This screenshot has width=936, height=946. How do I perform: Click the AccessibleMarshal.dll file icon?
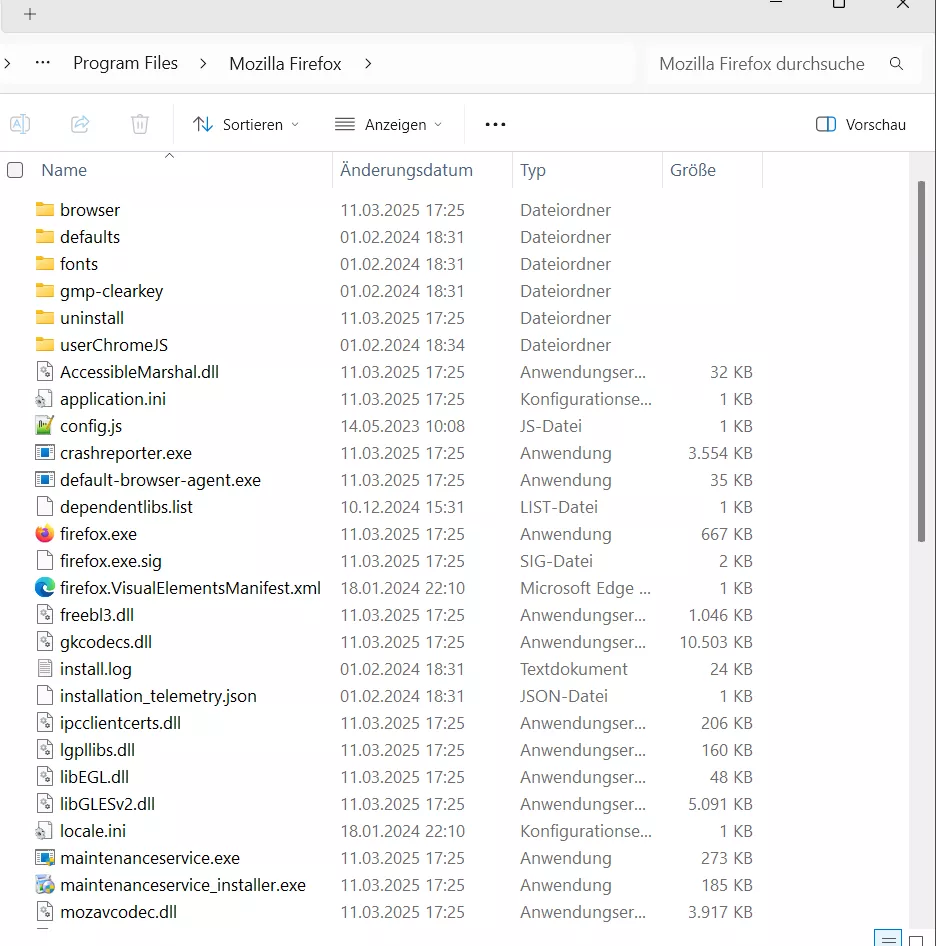[45, 372]
